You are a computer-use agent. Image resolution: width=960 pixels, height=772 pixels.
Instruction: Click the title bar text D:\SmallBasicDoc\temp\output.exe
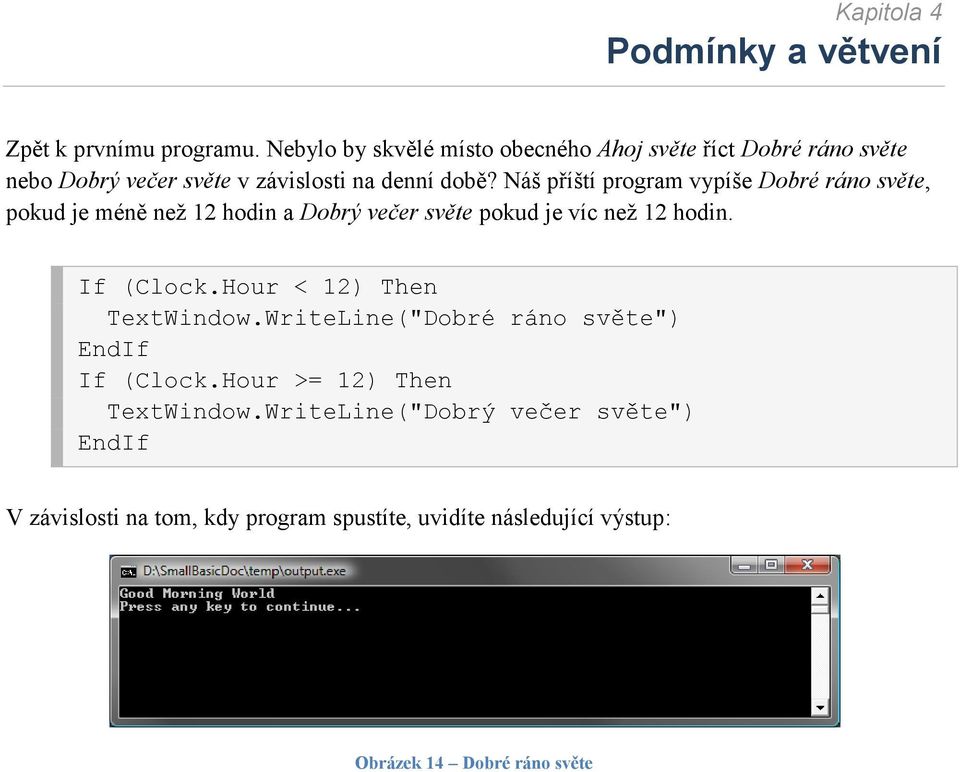click(x=244, y=571)
